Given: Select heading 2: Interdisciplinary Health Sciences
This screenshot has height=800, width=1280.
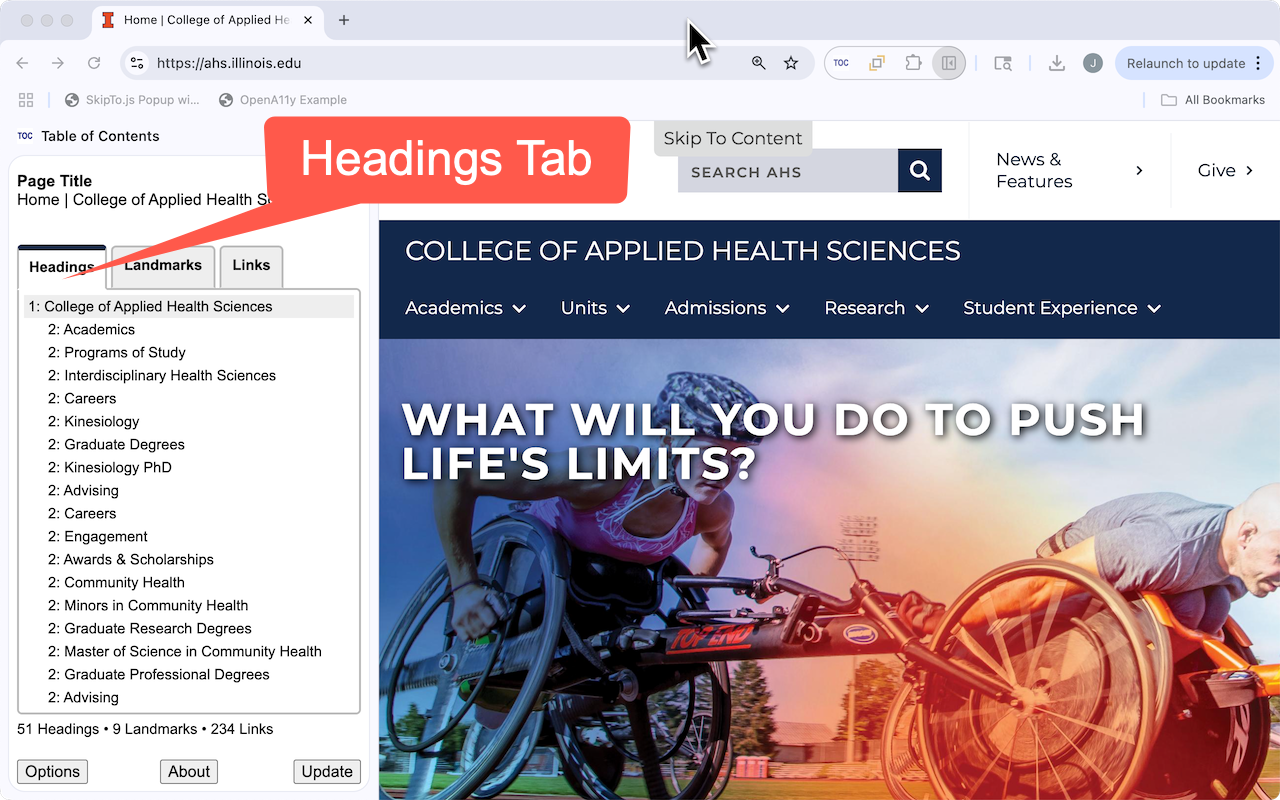Looking at the screenshot, I should pos(162,376).
